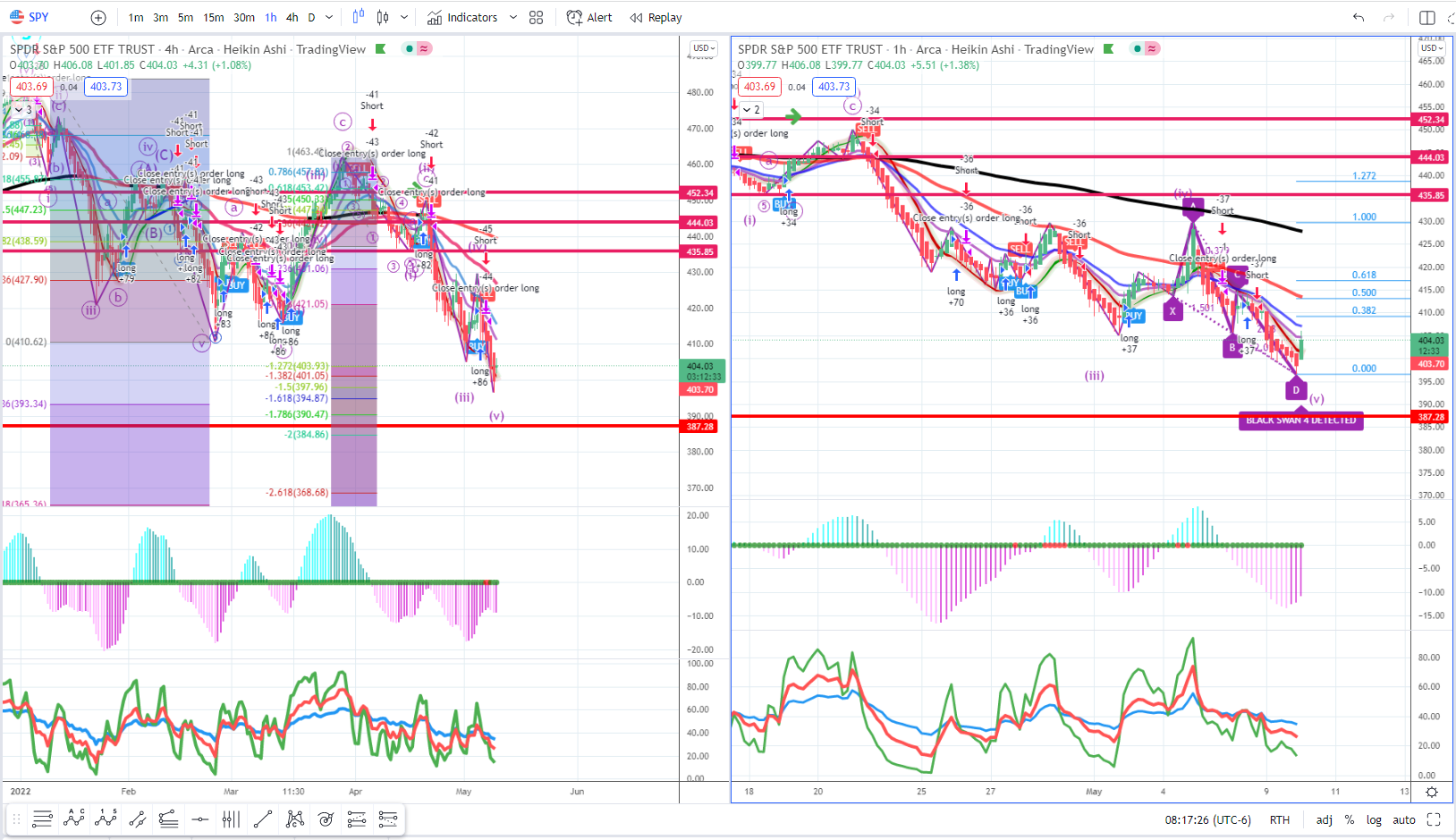The image size is (1456, 840).
Task: Select the ABC Elliott correction wave tool
Action: click(x=74, y=819)
